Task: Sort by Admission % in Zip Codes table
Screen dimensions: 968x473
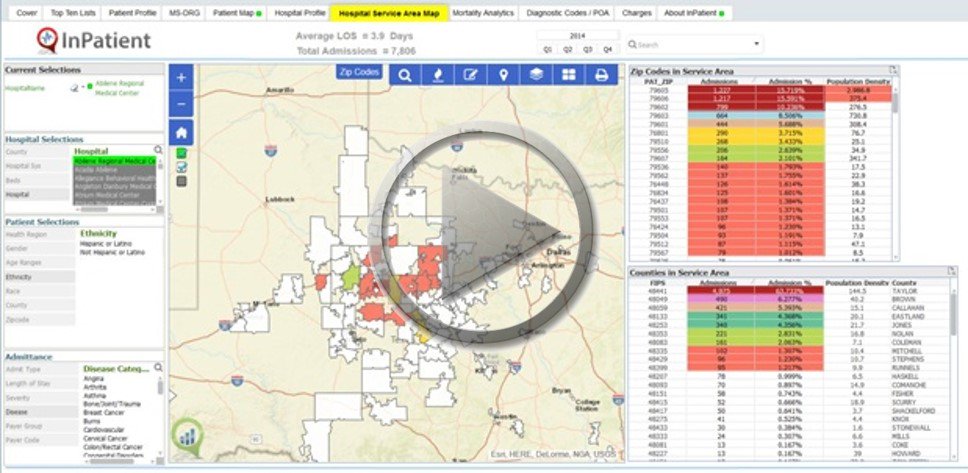Action: tap(788, 82)
